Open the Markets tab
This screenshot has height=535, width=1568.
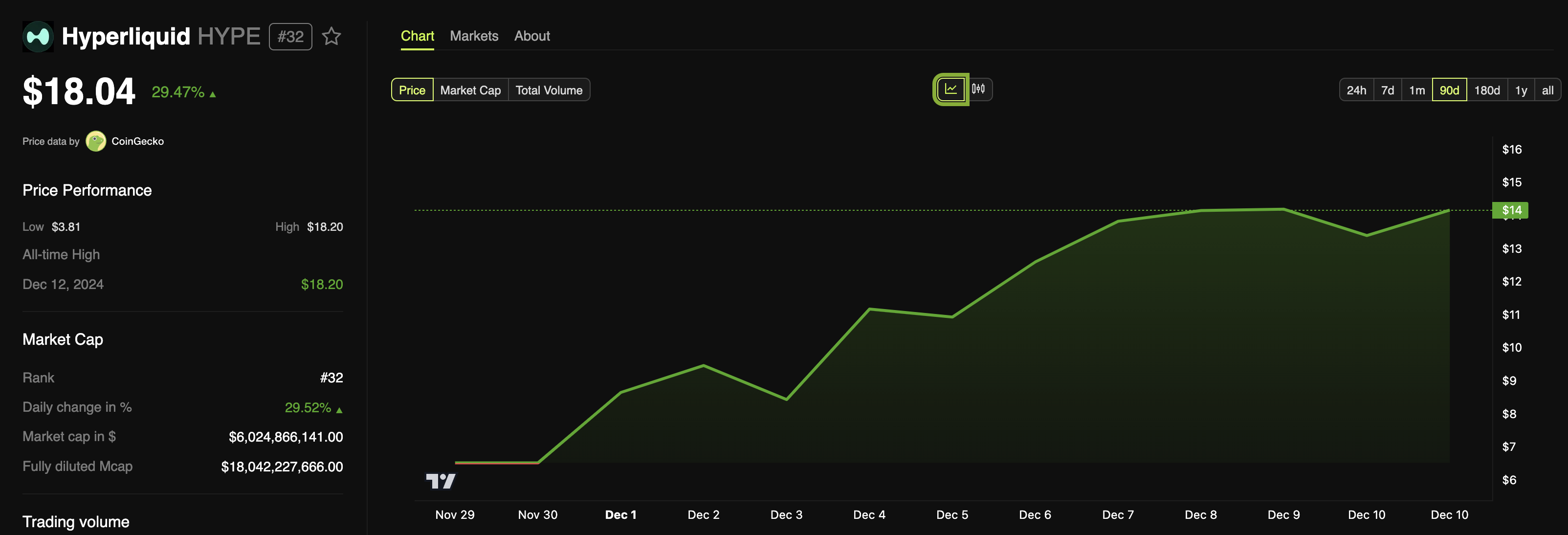(474, 36)
